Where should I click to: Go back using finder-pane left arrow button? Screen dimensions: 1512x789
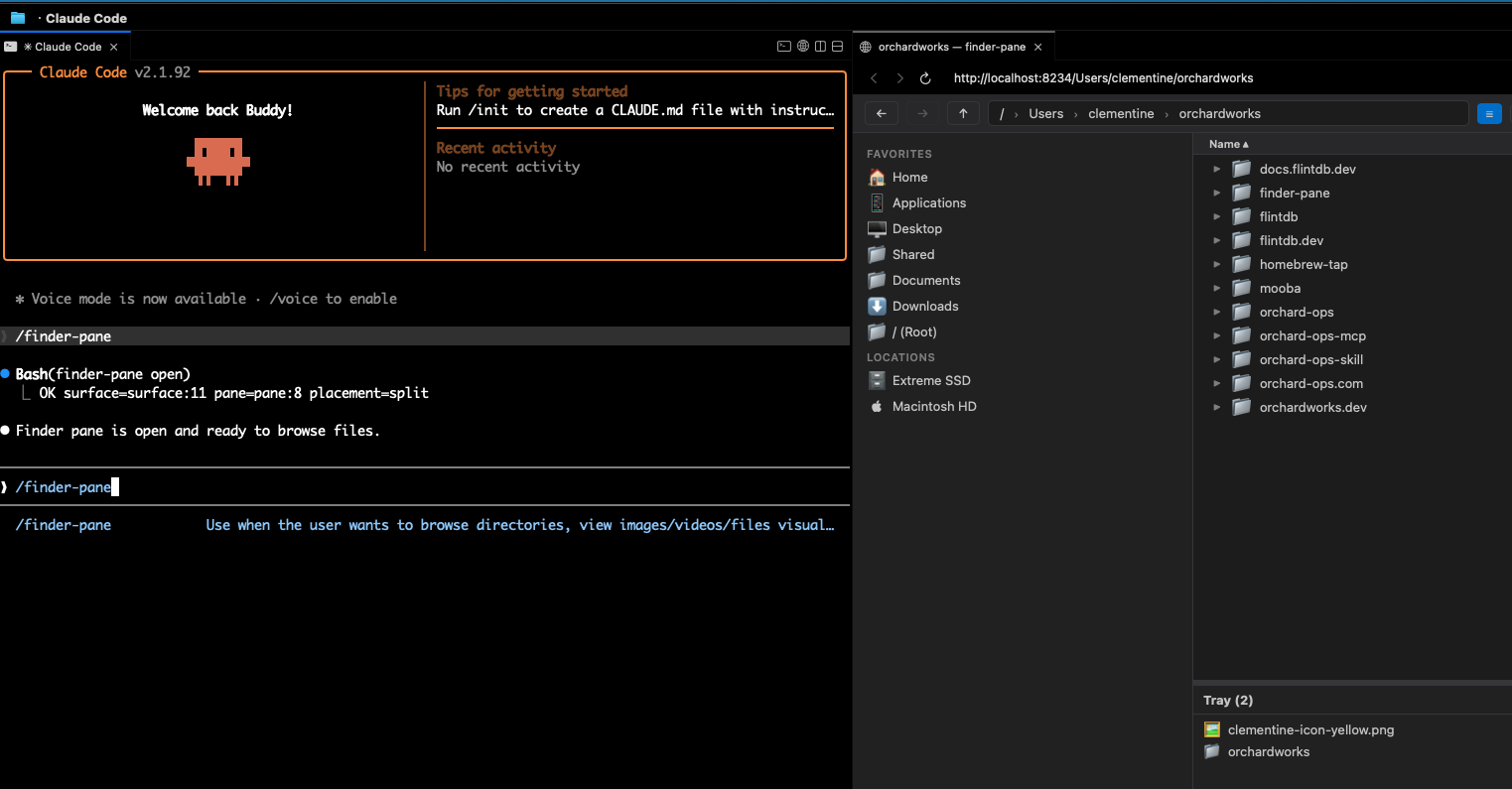[x=882, y=113]
